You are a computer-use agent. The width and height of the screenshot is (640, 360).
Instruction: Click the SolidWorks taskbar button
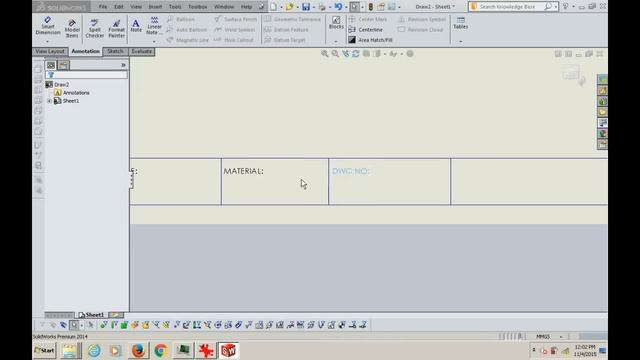coord(228,350)
